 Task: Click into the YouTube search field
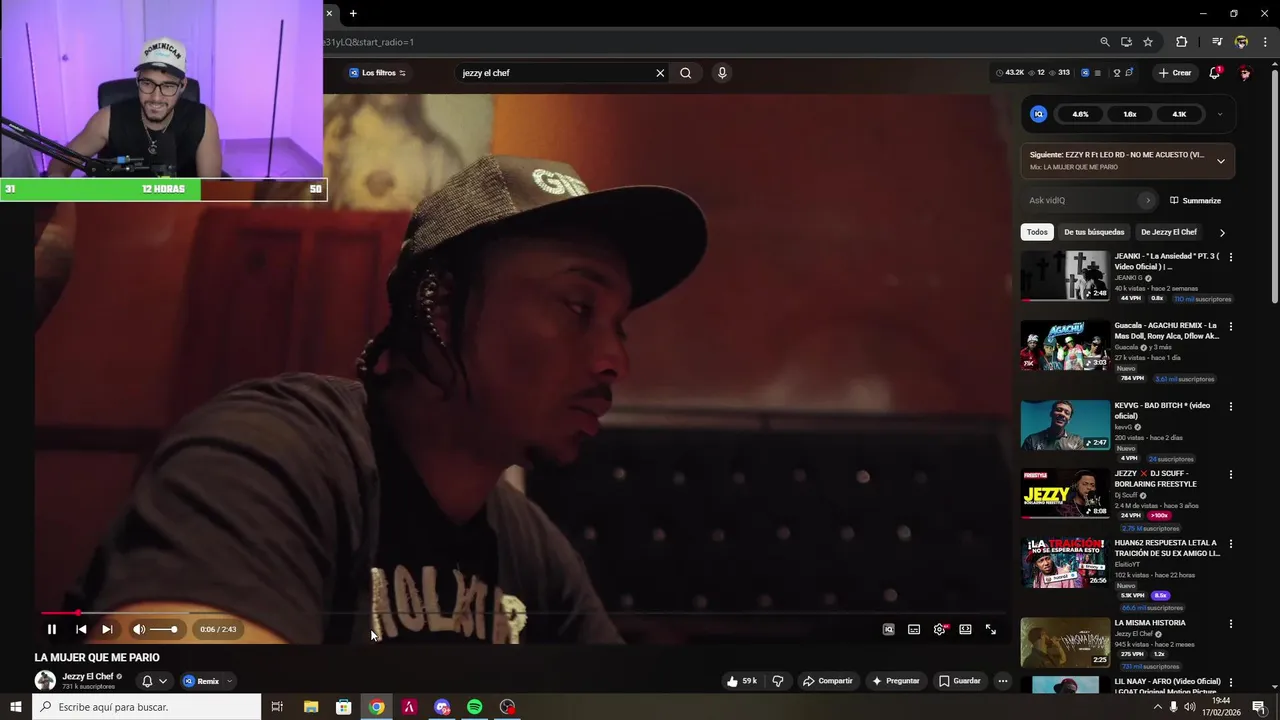tap(553, 73)
